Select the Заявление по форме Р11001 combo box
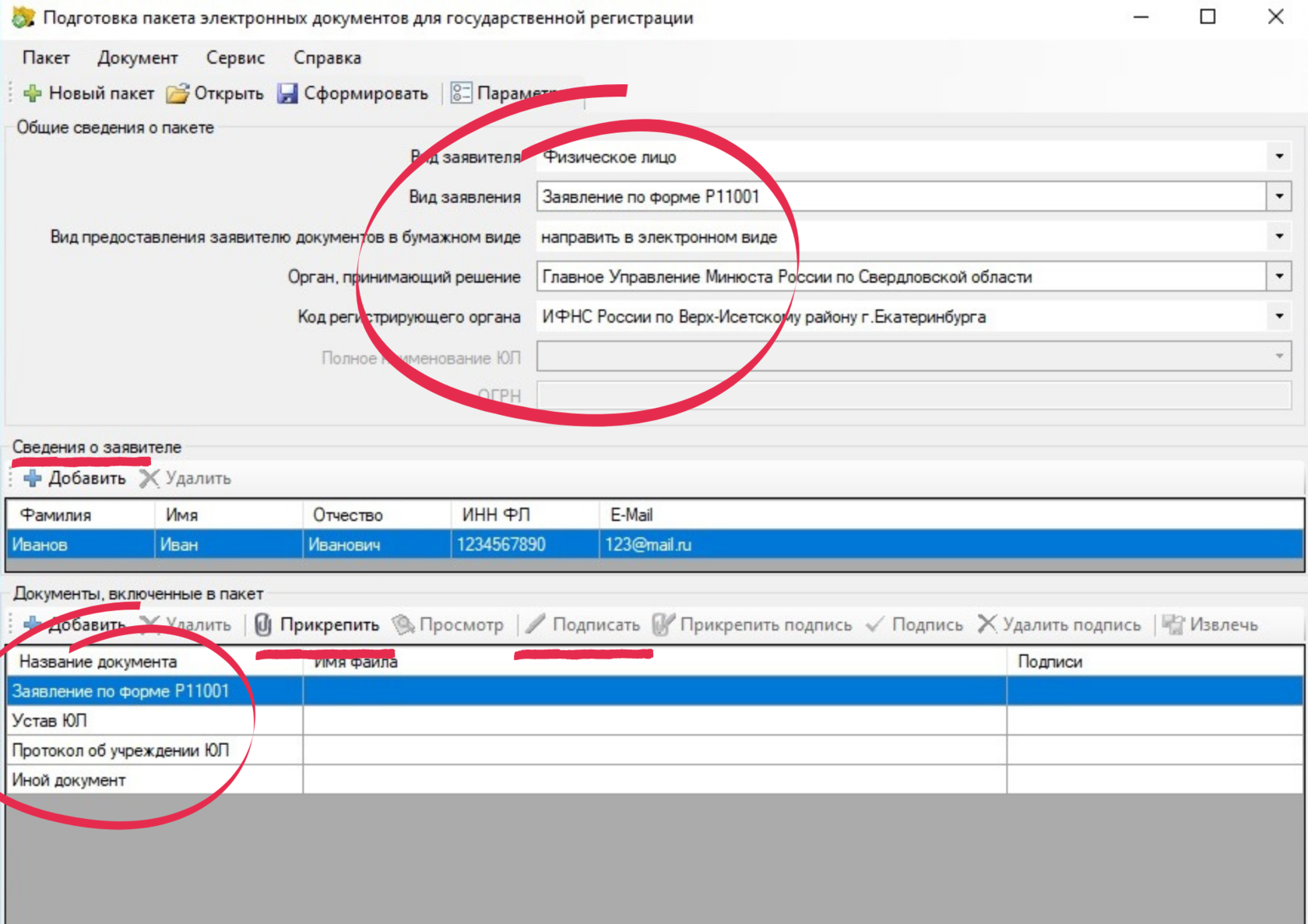Viewport: 1308px width, 924px height. (x=913, y=196)
